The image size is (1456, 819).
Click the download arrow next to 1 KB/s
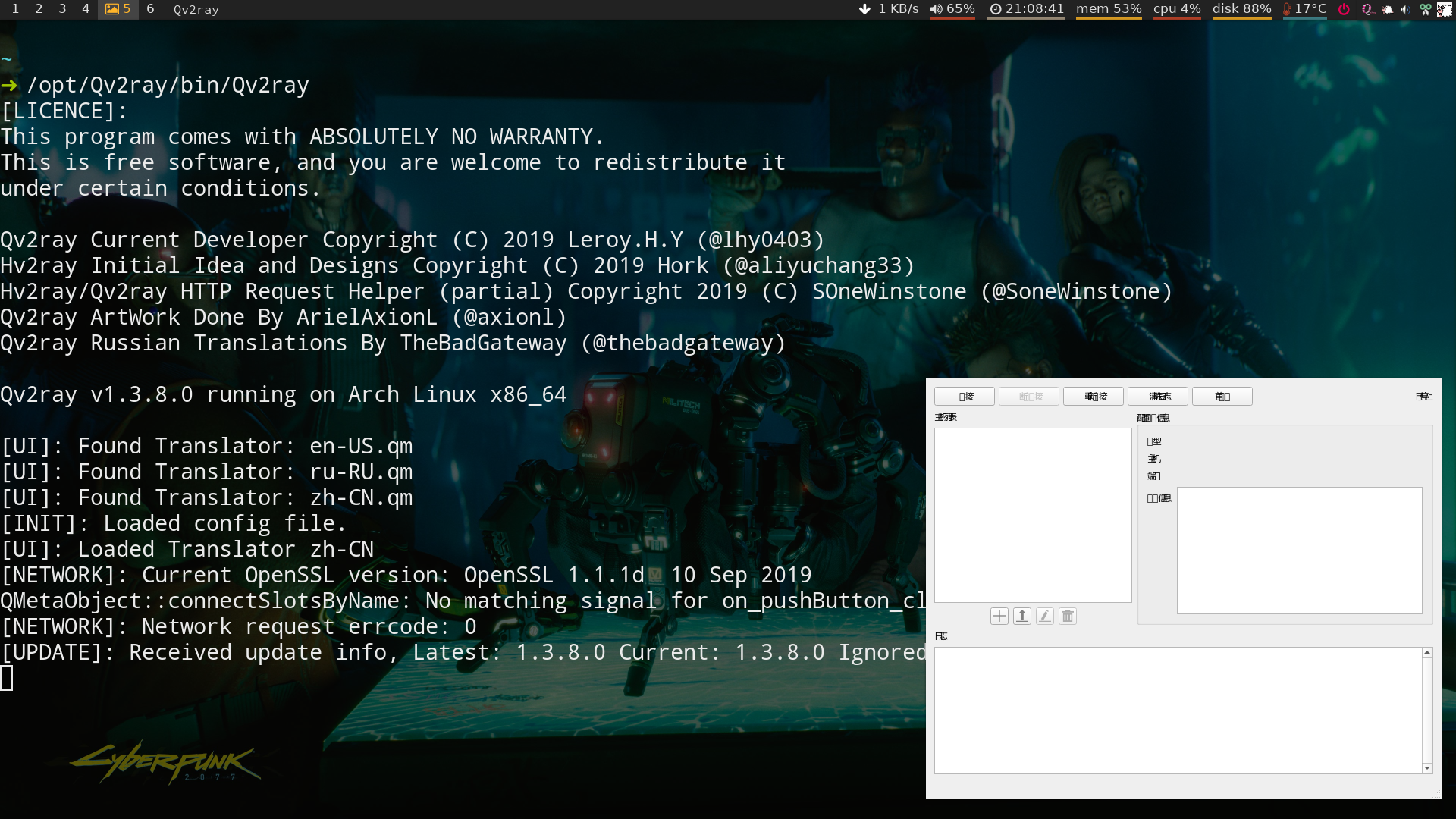click(x=864, y=10)
